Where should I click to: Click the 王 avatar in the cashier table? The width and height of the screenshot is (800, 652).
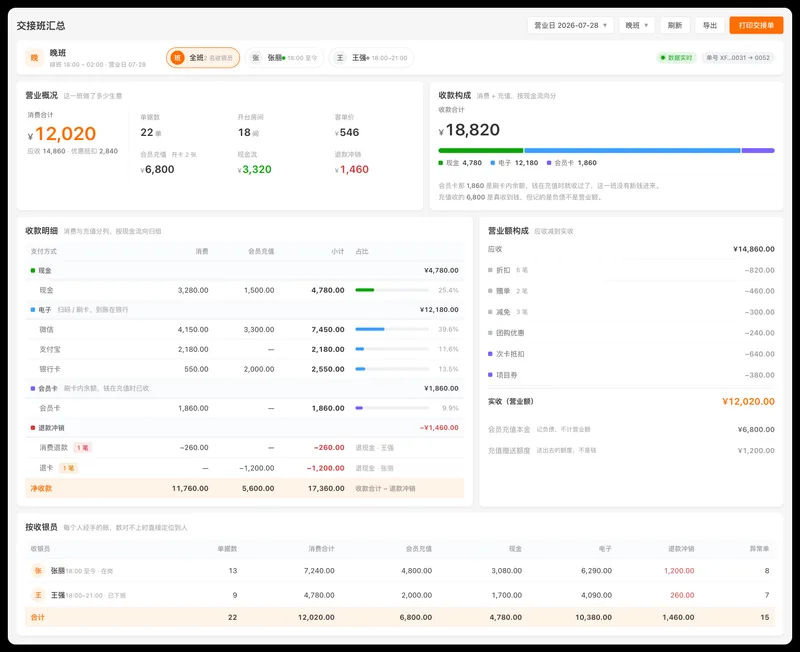38,595
